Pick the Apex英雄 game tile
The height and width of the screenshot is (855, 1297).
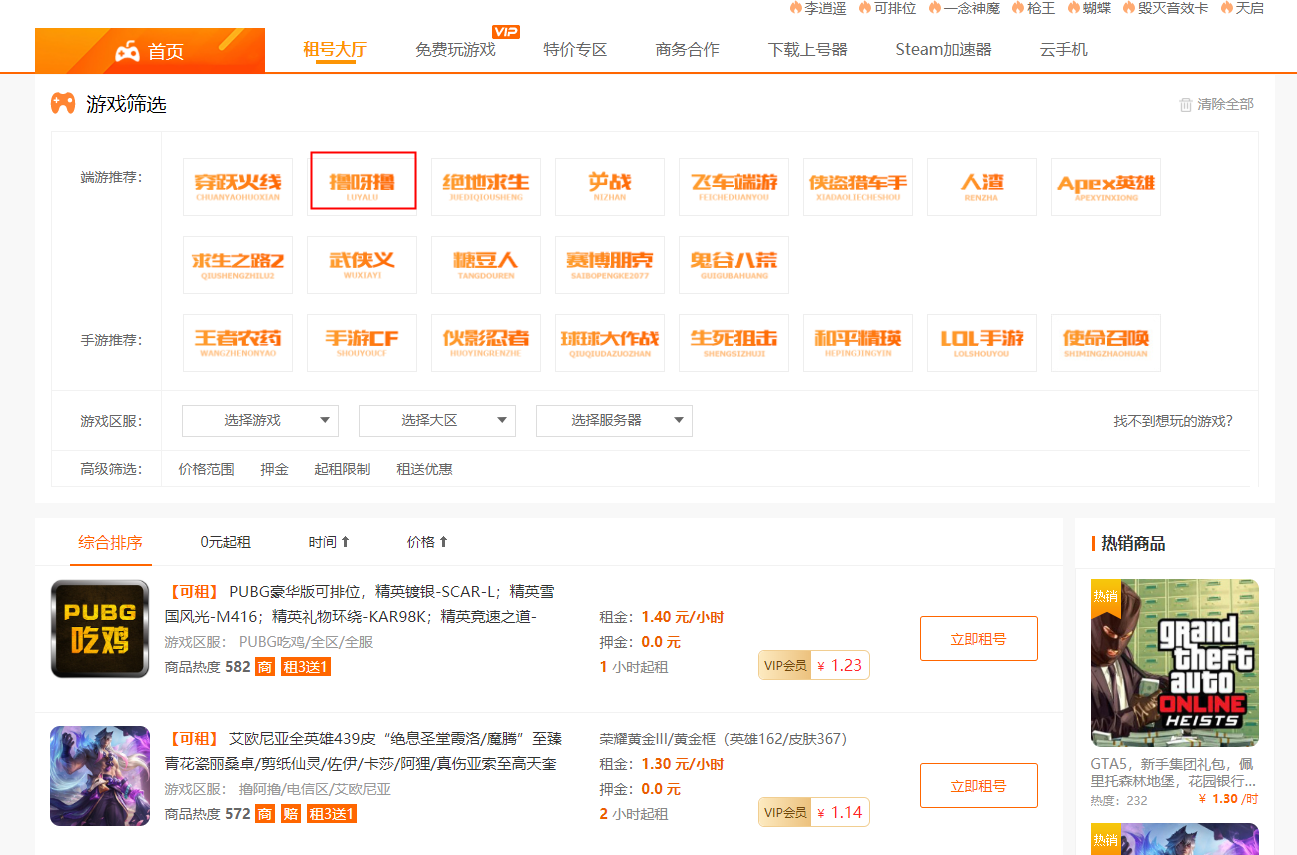[1105, 186]
